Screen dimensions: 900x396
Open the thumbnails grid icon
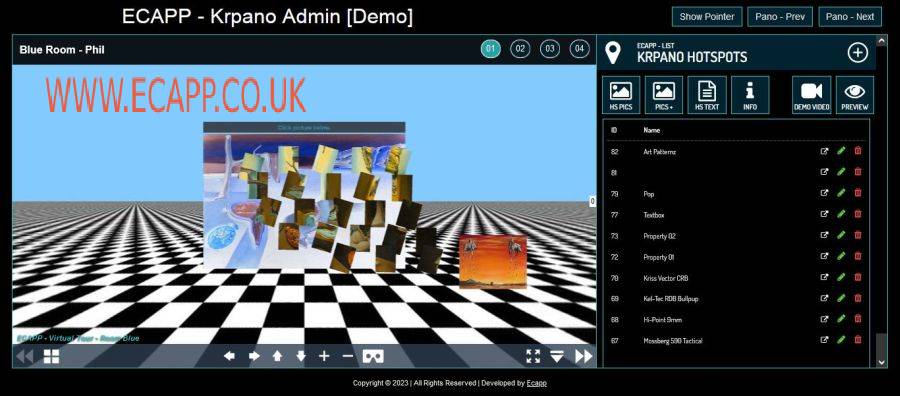[52, 356]
